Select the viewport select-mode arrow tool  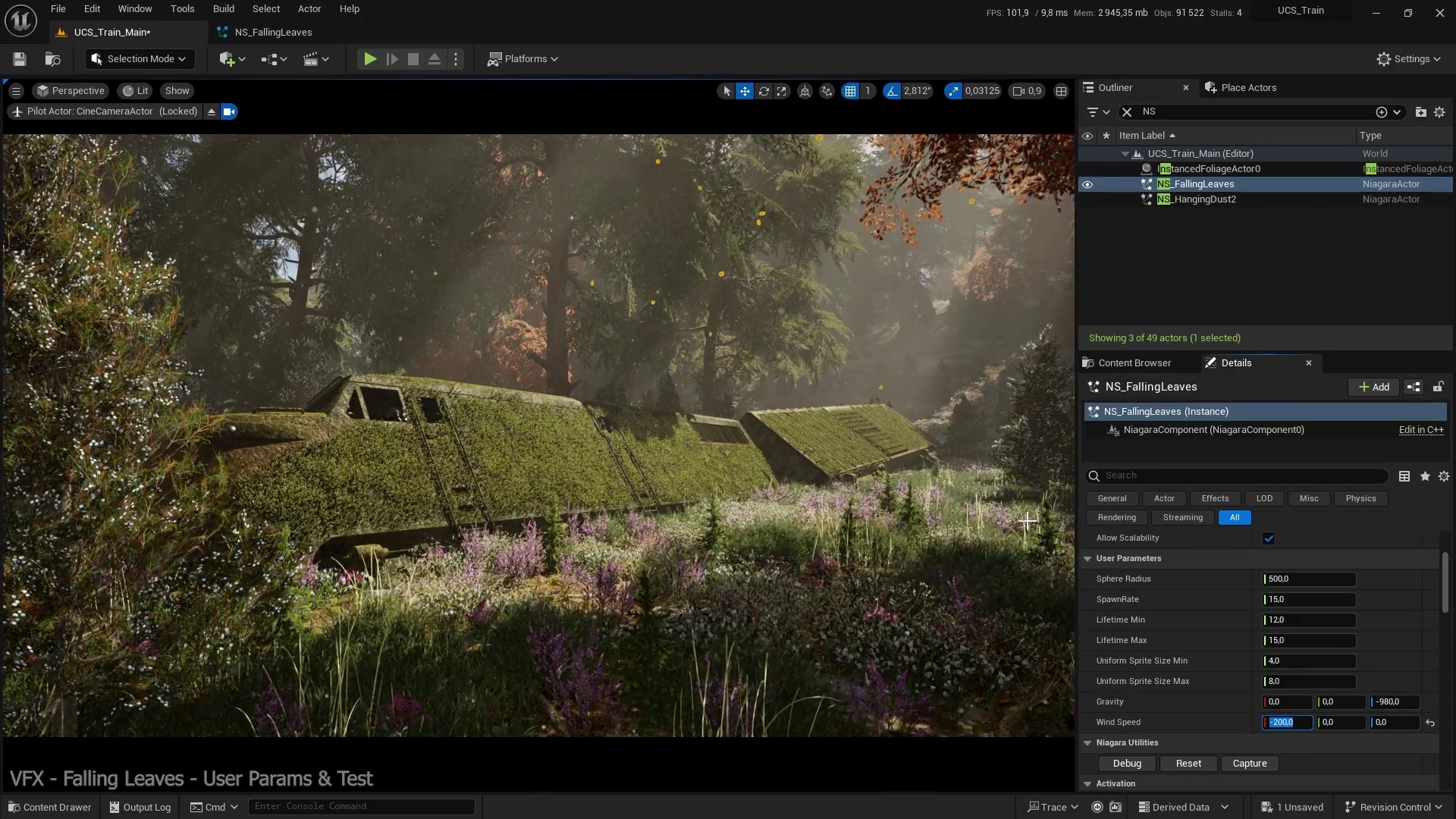[726, 91]
